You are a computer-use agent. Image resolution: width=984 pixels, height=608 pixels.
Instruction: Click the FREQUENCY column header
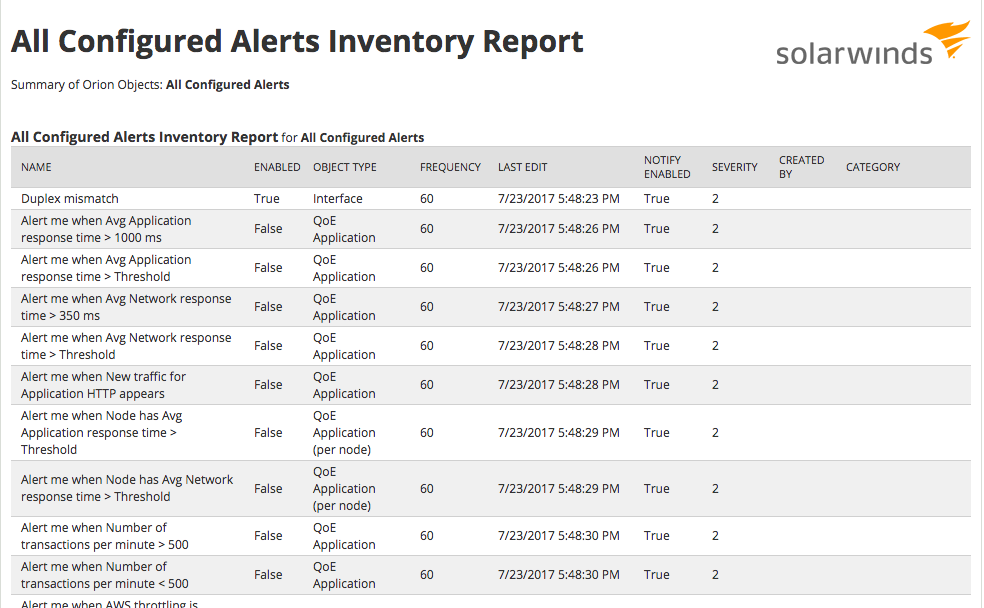[x=450, y=167]
